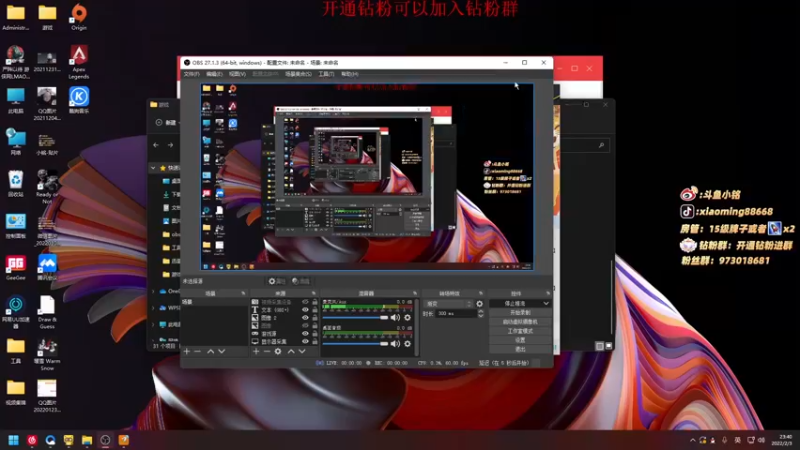Collapse Quick Access in Explorer navigation pane
800x450 pixels.
pyautogui.click(x=153, y=167)
